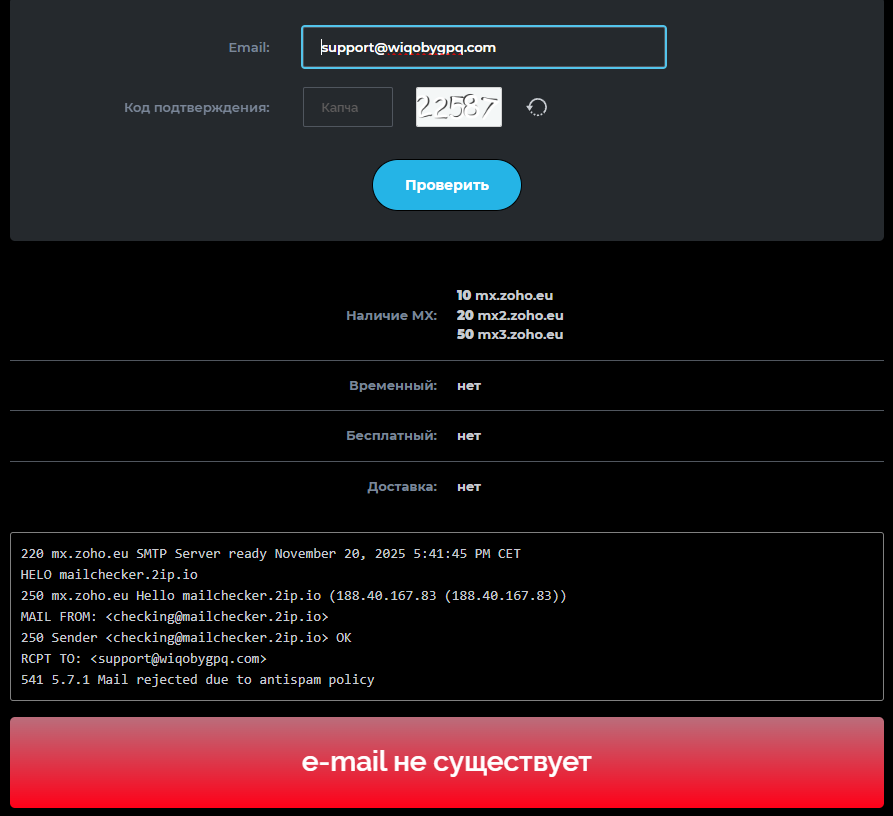This screenshot has height=816, width=893.
Task: Click the Email: field label
Action: tap(248, 47)
